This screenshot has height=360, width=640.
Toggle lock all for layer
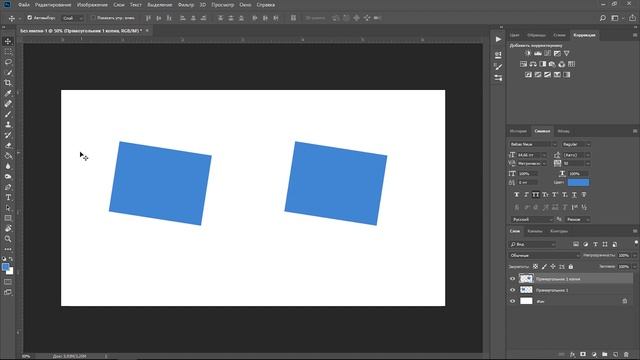571,267
